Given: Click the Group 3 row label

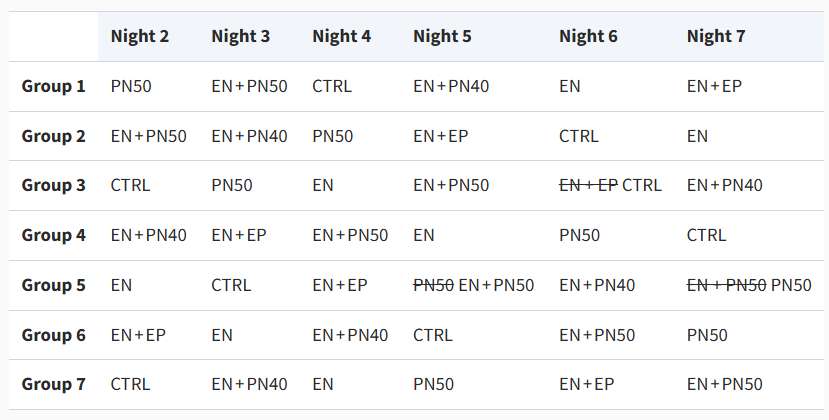Looking at the screenshot, I should click(54, 185).
